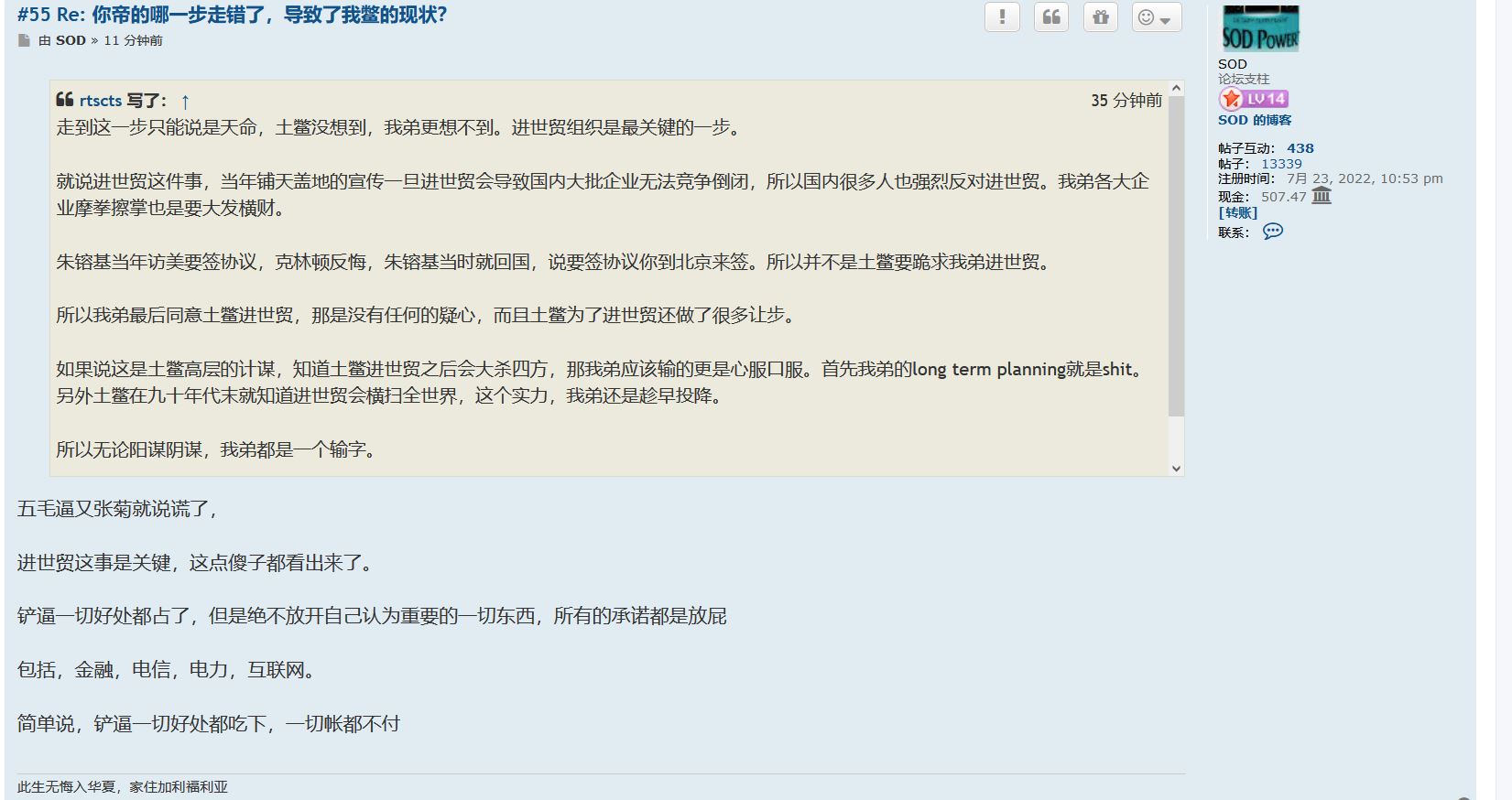Click the post document icon beside author
Viewport: 1512px width, 800px height.
tap(24, 40)
